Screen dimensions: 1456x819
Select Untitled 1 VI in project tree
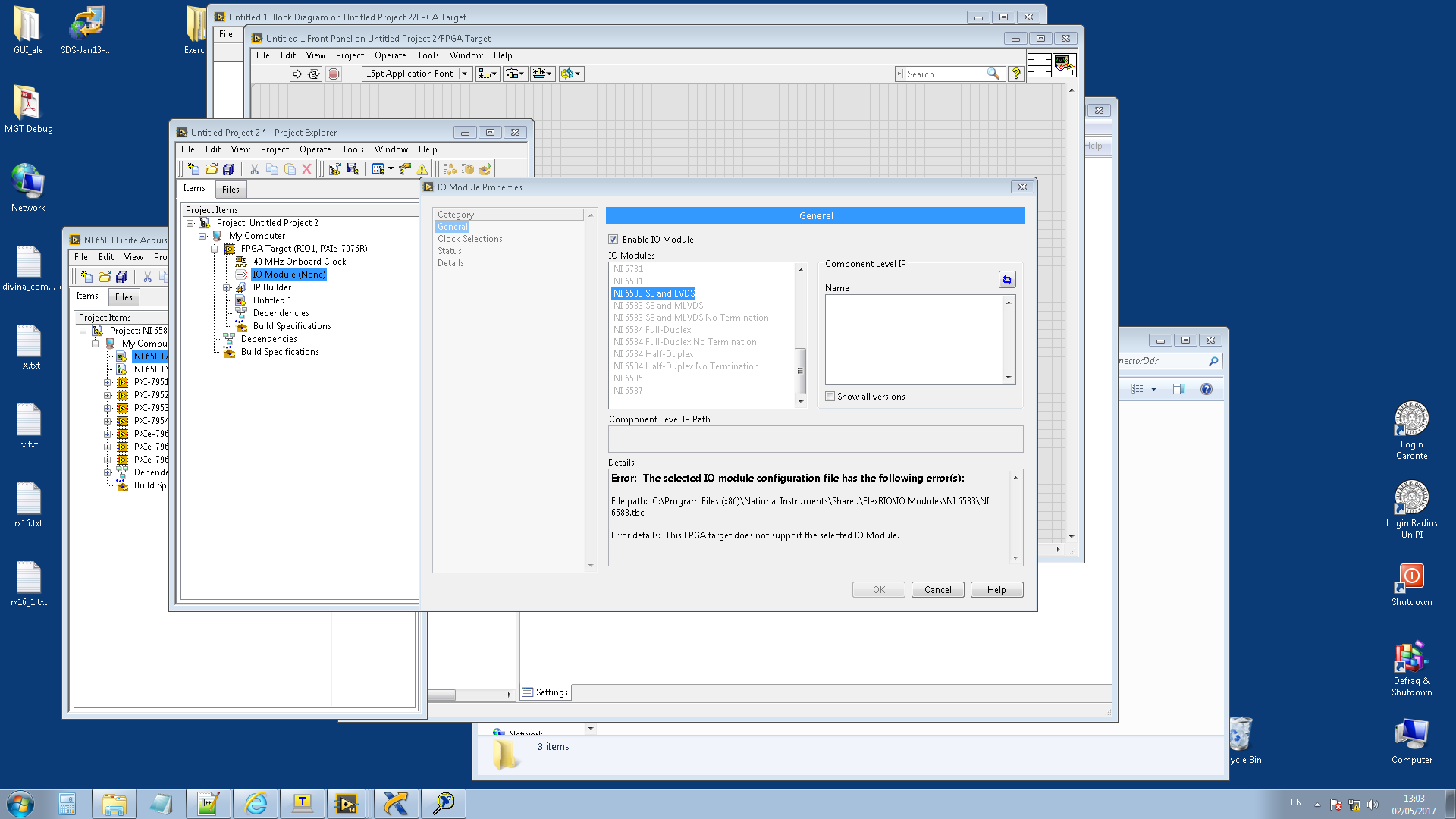[272, 300]
